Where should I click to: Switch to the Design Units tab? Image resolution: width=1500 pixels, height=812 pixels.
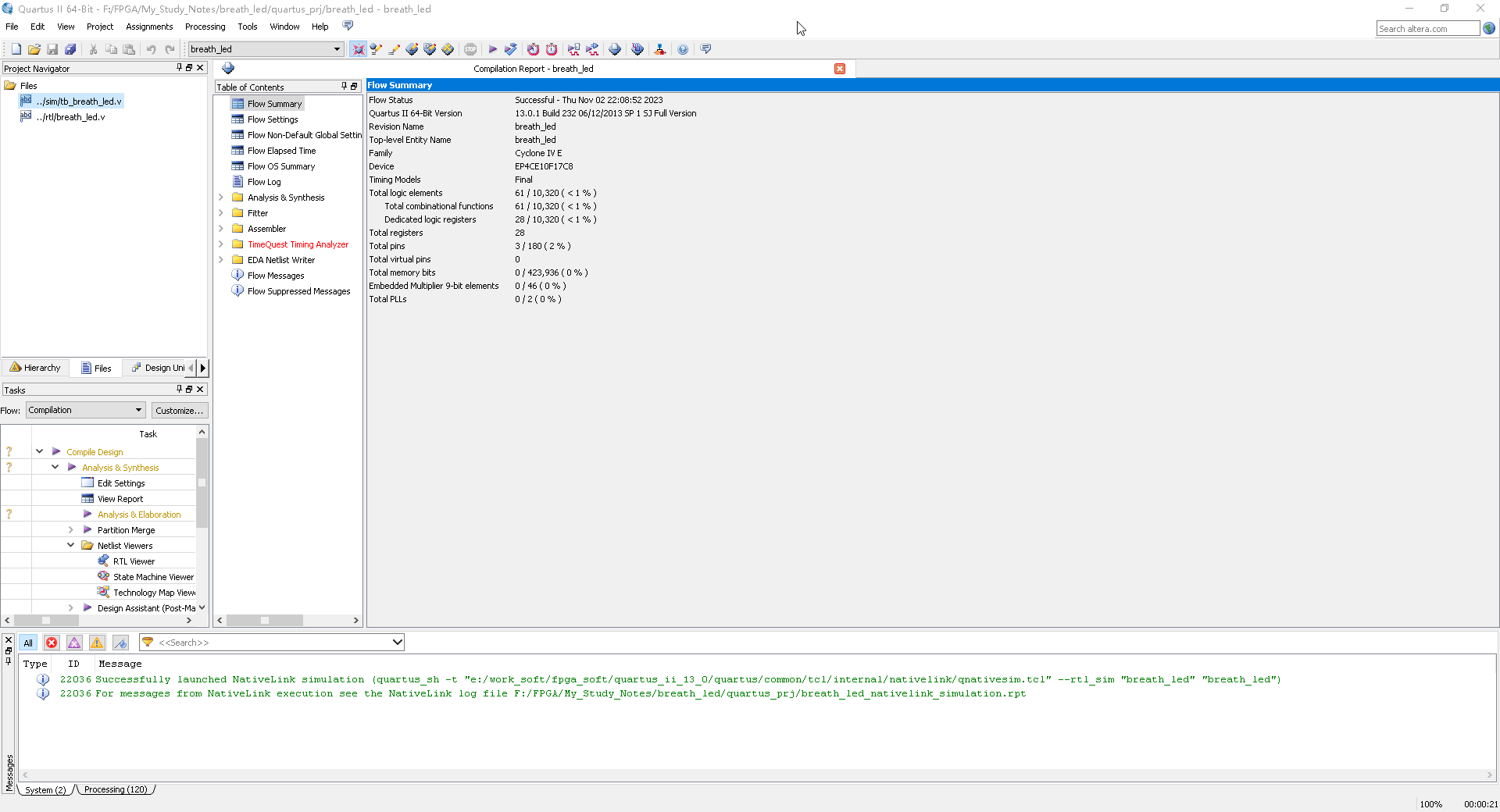(x=158, y=368)
